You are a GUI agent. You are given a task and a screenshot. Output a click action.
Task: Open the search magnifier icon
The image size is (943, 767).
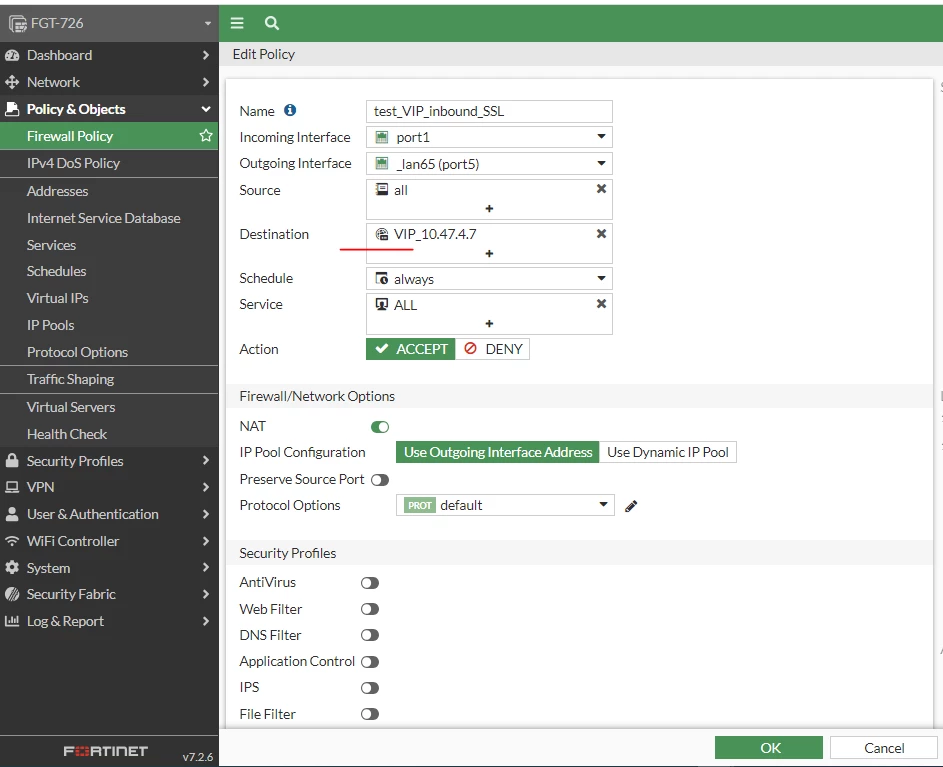[x=272, y=23]
